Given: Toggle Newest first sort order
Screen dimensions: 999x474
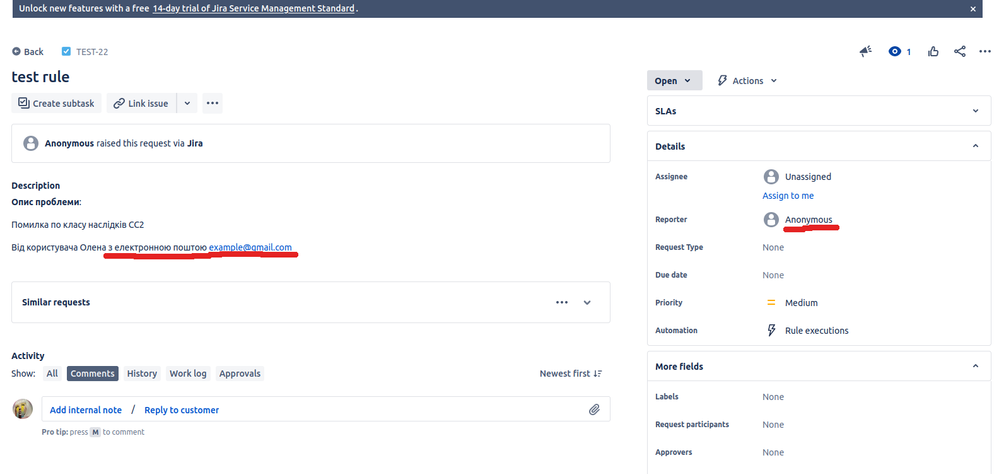Looking at the screenshot, I should coord(571,373).
